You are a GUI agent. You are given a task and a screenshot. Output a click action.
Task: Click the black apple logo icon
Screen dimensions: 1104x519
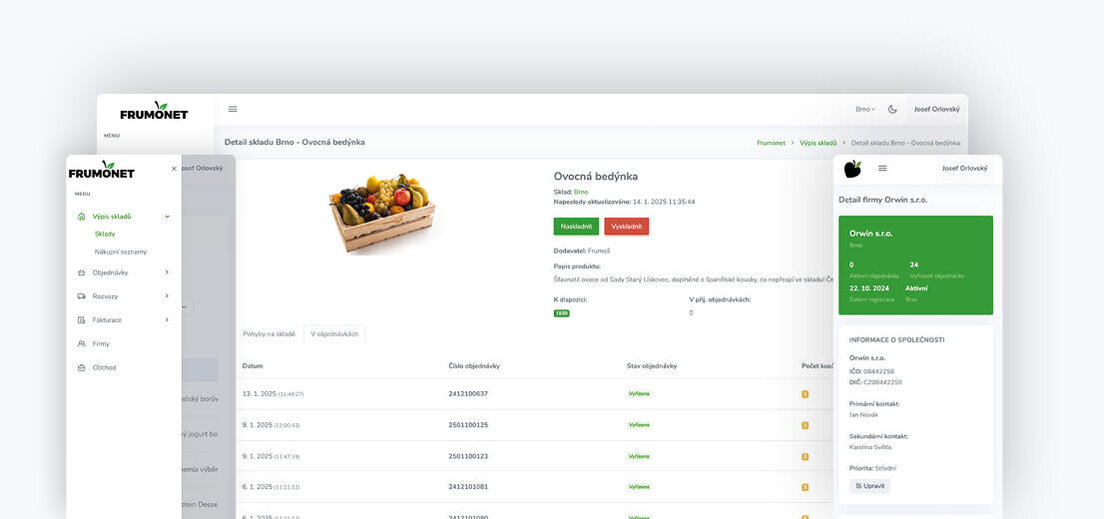852,169
